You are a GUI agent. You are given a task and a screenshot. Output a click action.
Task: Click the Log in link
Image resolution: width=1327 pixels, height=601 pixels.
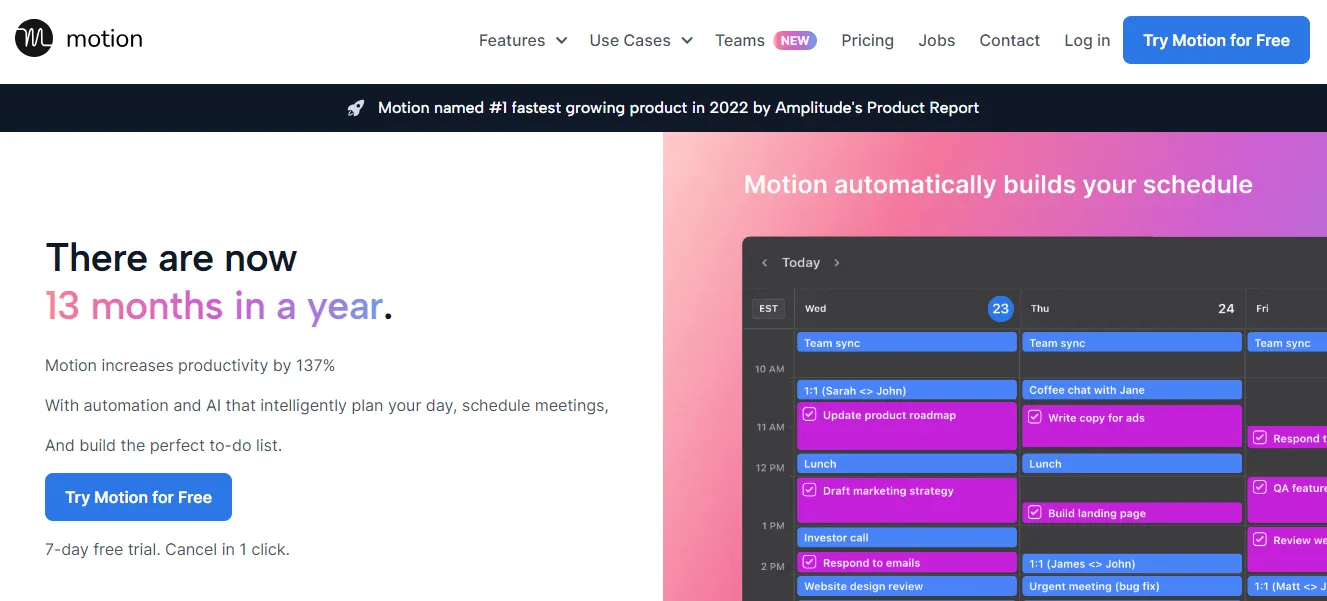click(1087, 40)
